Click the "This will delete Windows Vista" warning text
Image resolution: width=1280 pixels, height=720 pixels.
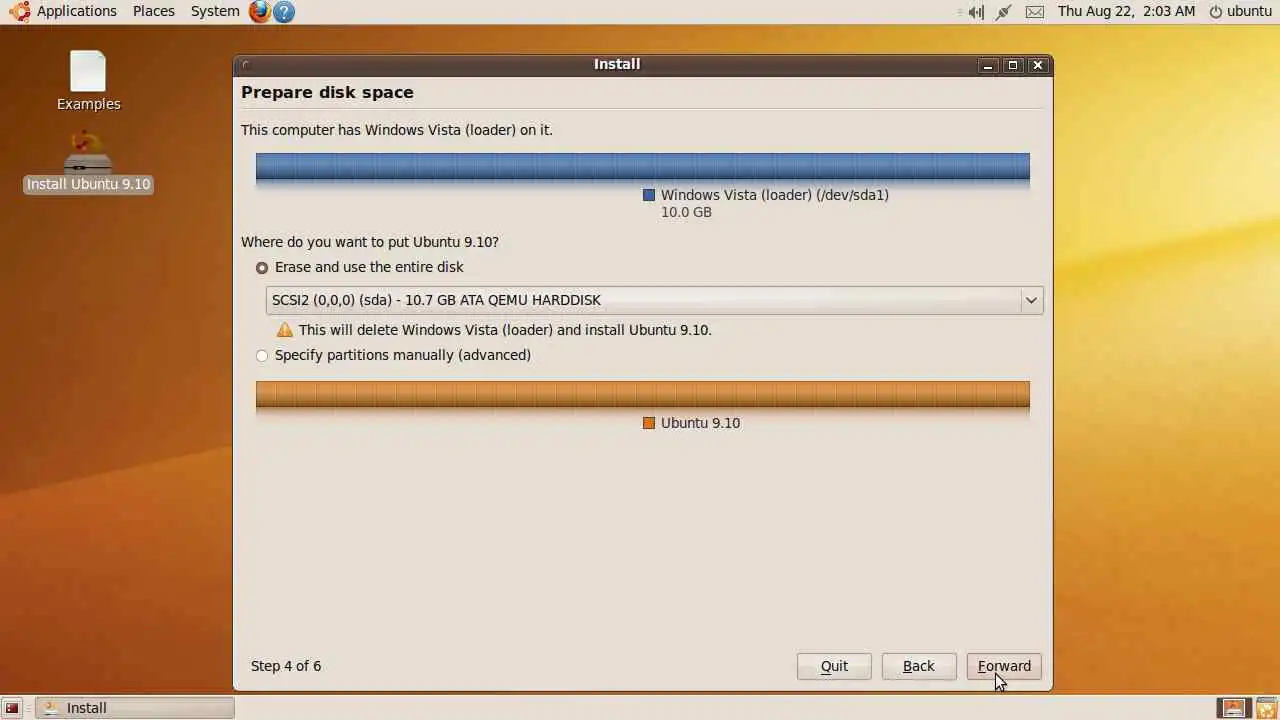click(505, 330)
